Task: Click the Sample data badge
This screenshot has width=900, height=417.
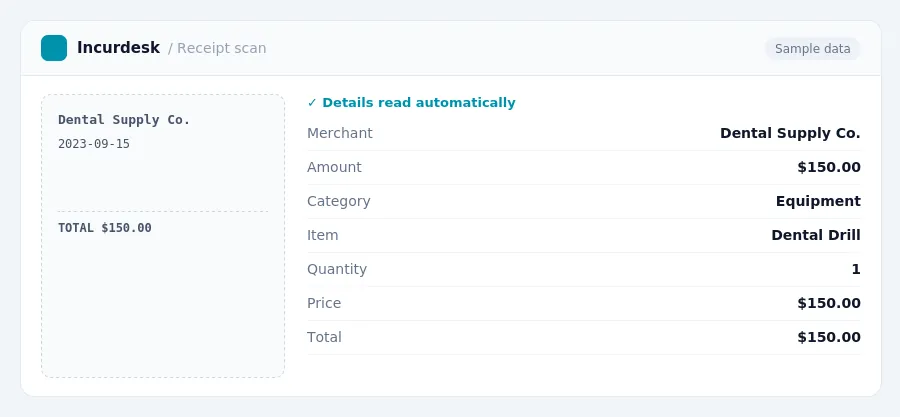Action: pyautogui.click(x=812, y=49)
